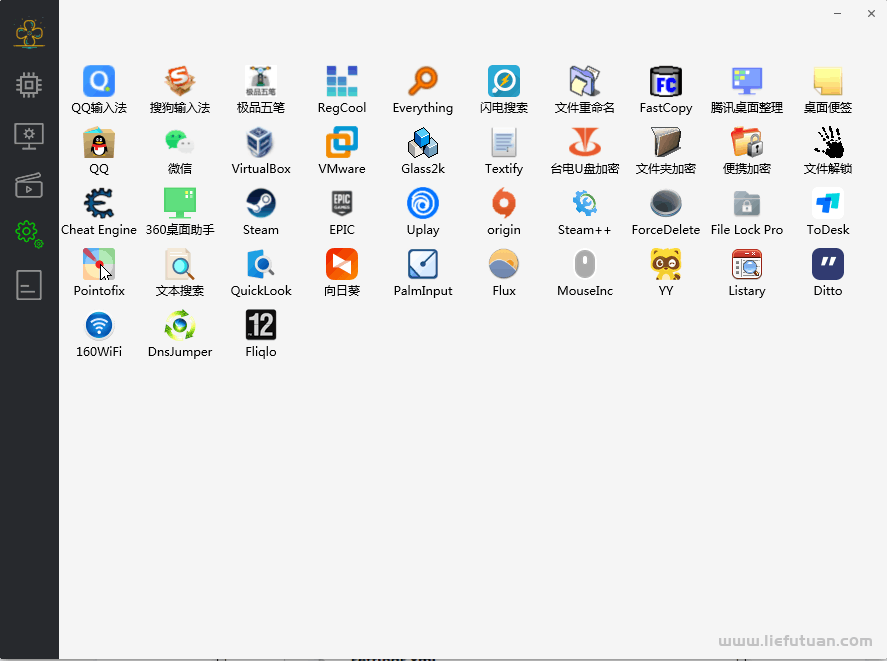Launch 160WiFi

tap(99, 325)
